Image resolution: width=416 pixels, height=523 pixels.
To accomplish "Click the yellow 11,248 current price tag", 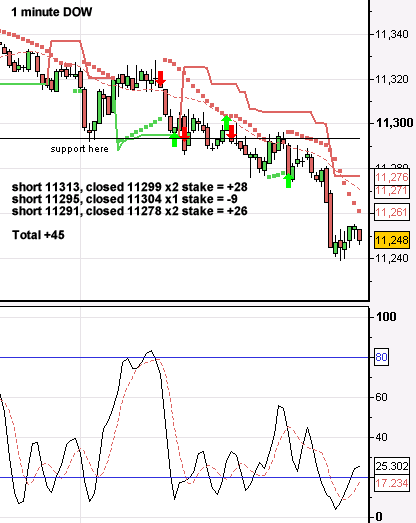I will (392, 240).
